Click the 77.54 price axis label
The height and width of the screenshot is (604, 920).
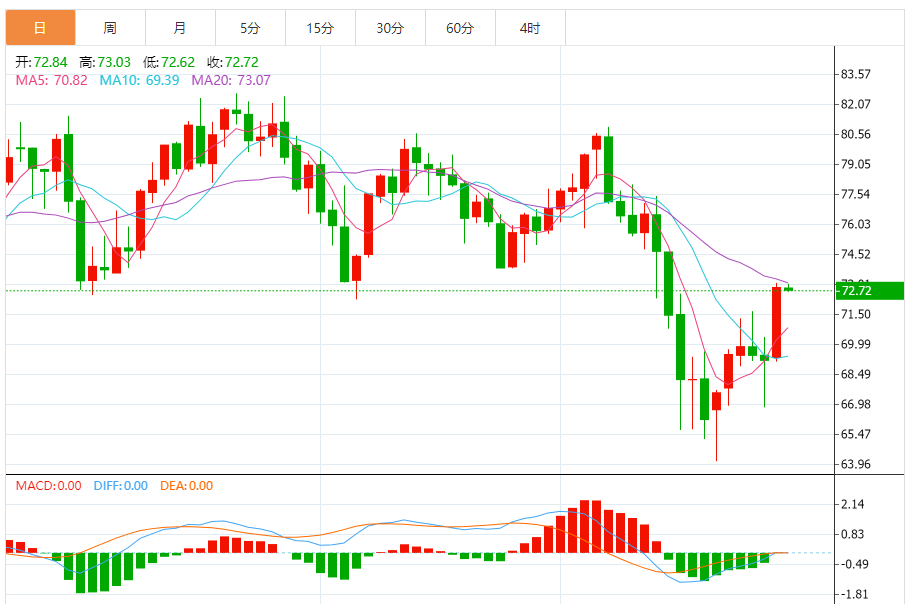tap(855, 194)
